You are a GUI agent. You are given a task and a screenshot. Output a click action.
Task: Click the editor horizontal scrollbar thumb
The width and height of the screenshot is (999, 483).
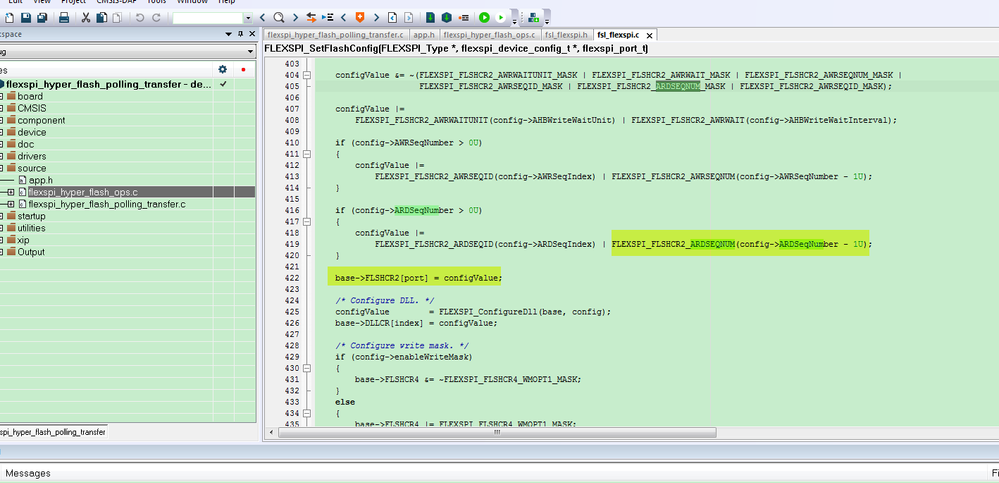coord(497,432)
